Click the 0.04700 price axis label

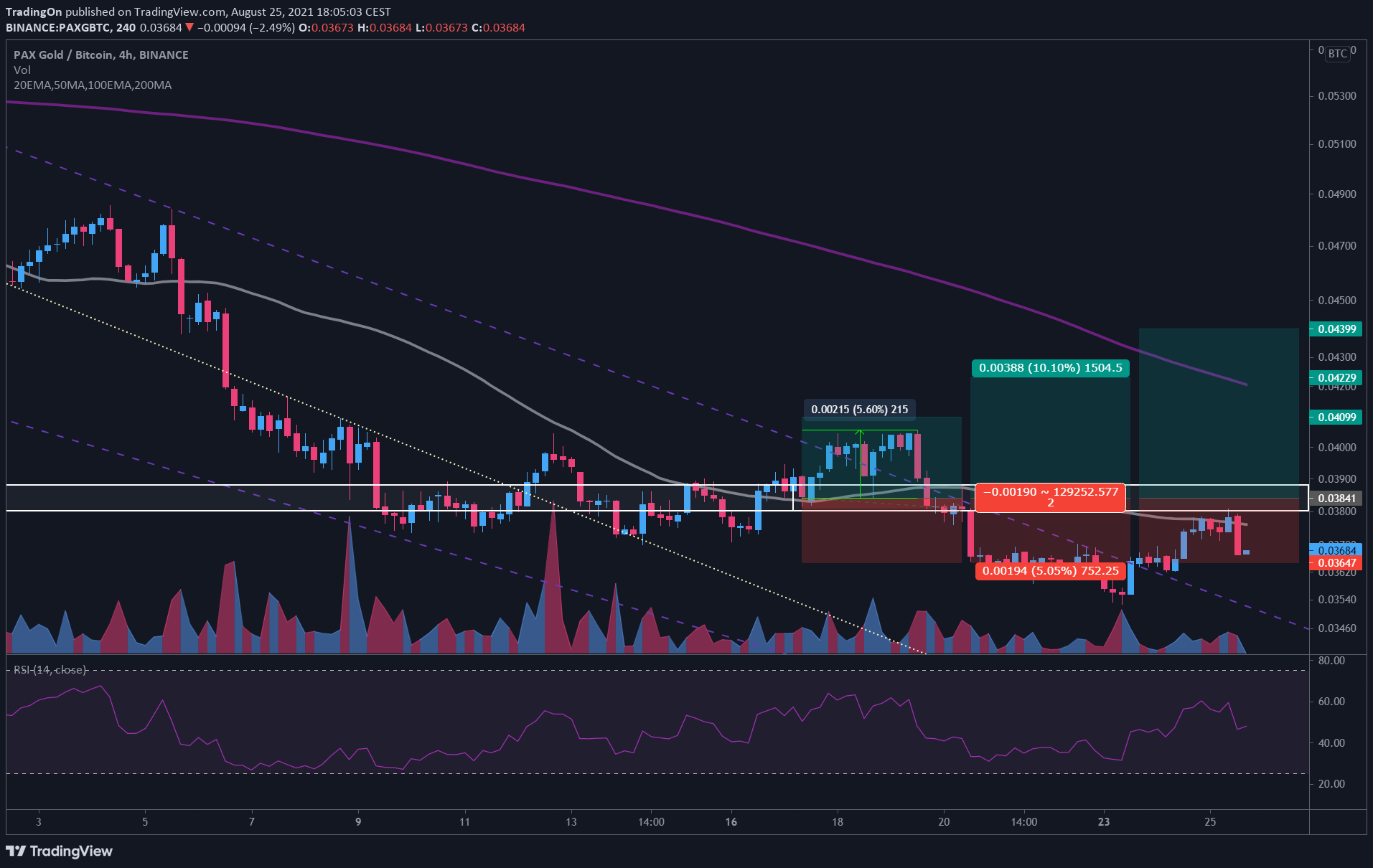click(1337, 246)
